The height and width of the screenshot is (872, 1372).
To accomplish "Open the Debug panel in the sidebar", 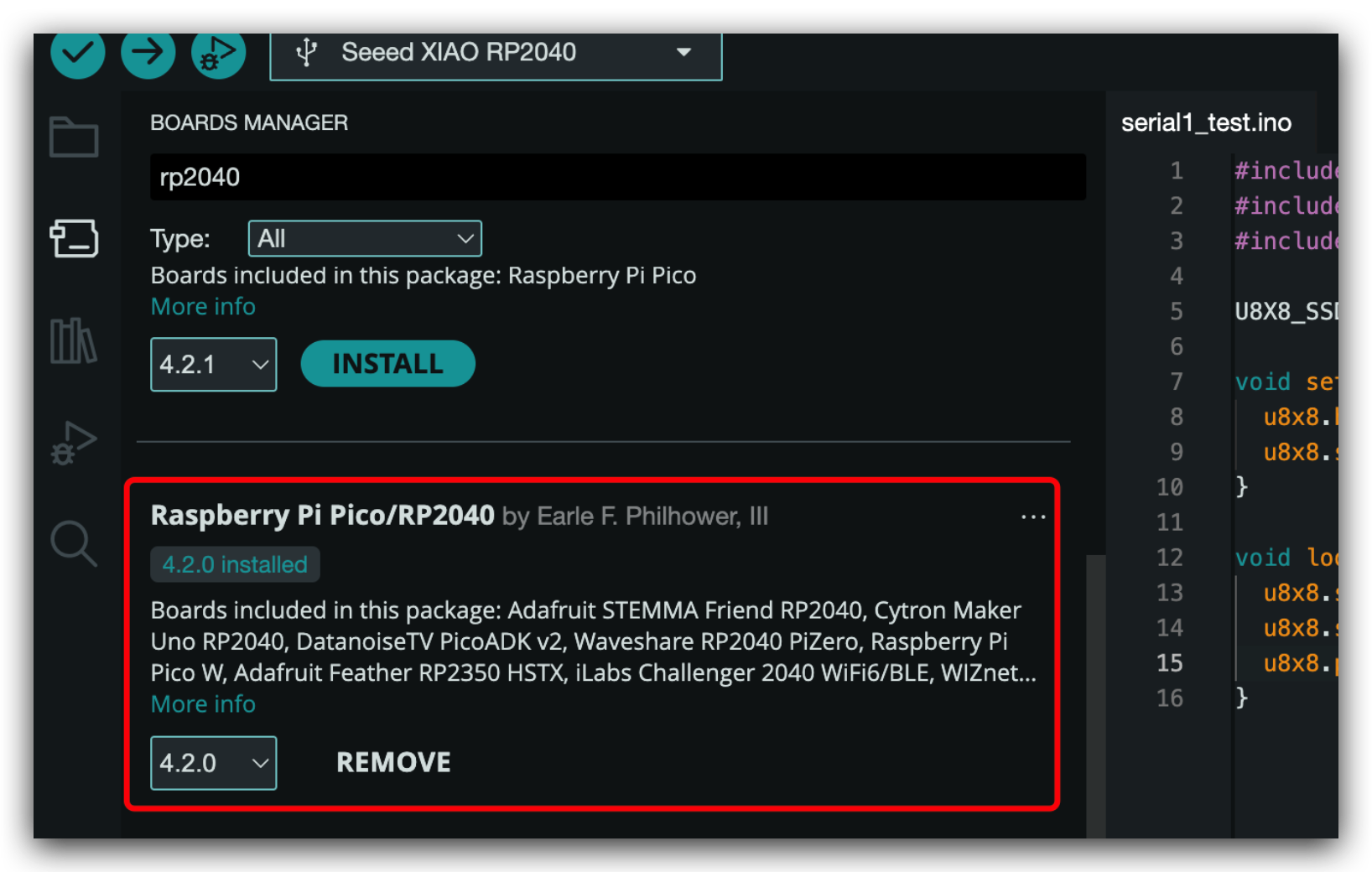I will [74, 443].
